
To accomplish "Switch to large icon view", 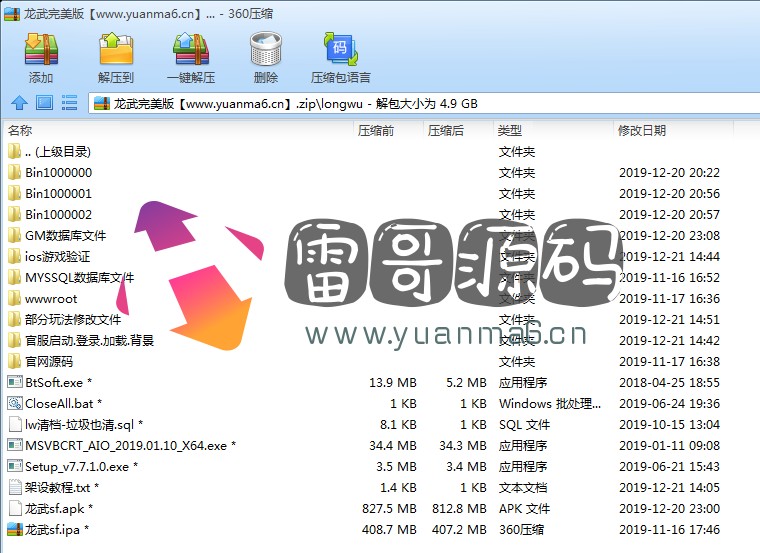I will (x=44, y=103).
